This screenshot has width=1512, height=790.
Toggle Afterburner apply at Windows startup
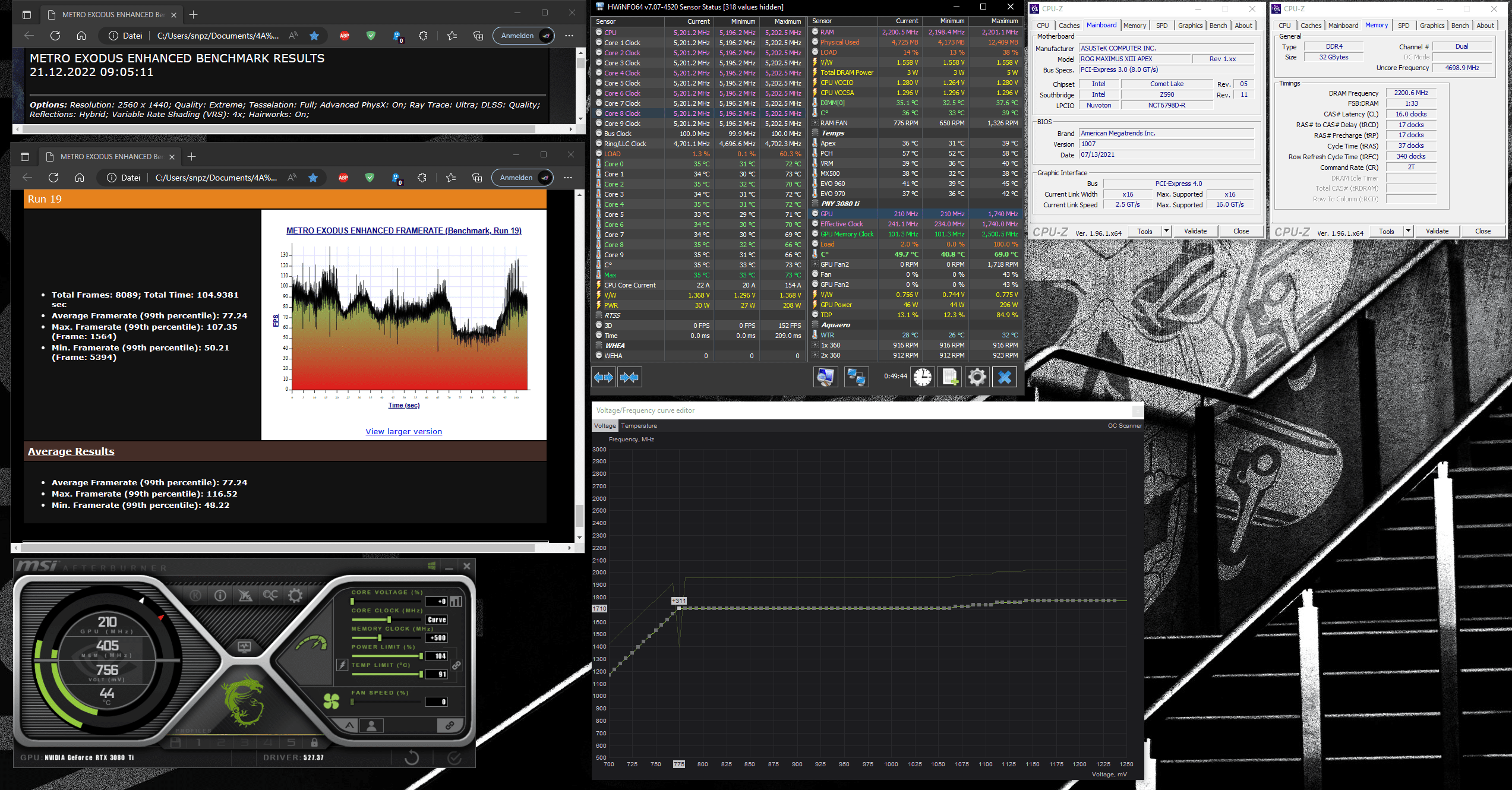(432, 566)
